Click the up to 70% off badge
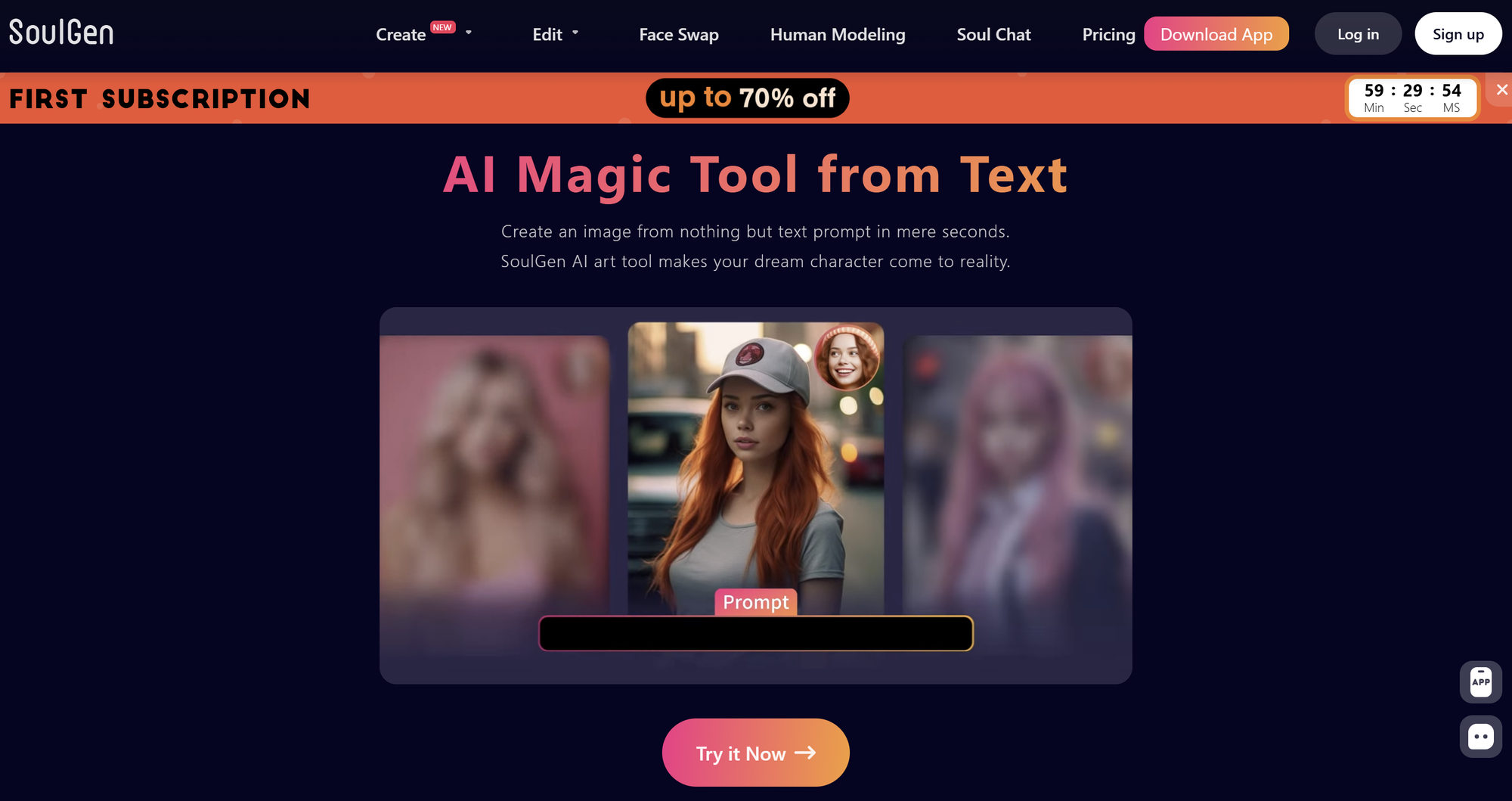This screenshot has height=801, width=1512. (748, 98)
